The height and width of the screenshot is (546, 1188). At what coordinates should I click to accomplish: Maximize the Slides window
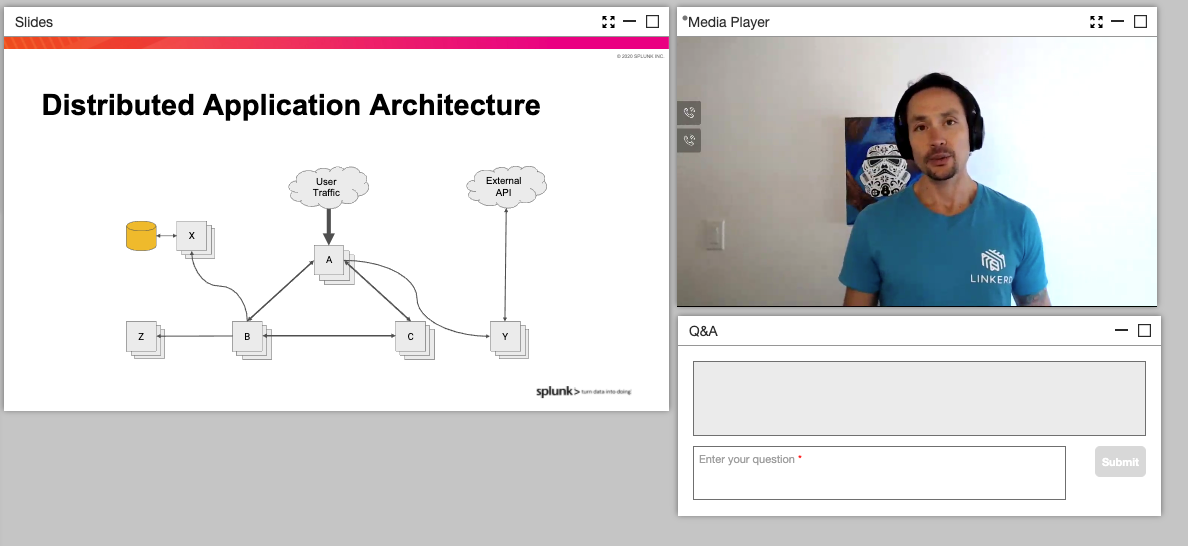pos(652,22)
